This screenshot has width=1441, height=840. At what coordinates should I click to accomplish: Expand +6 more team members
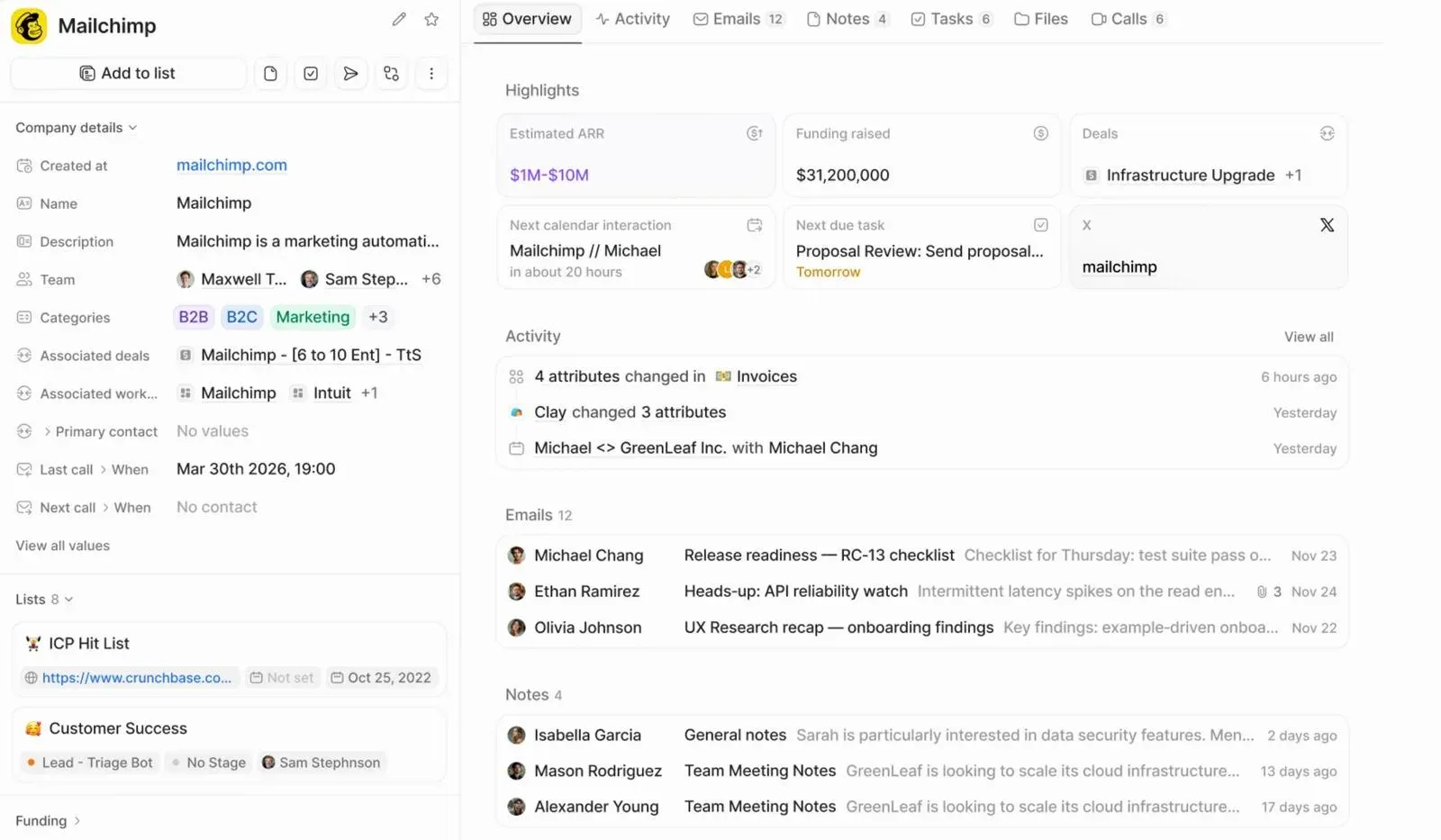click(431, 279)
